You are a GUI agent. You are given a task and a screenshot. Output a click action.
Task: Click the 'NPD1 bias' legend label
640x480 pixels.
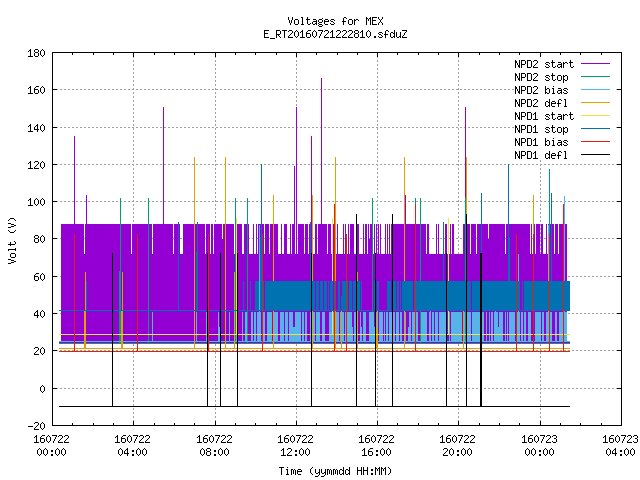541,142
